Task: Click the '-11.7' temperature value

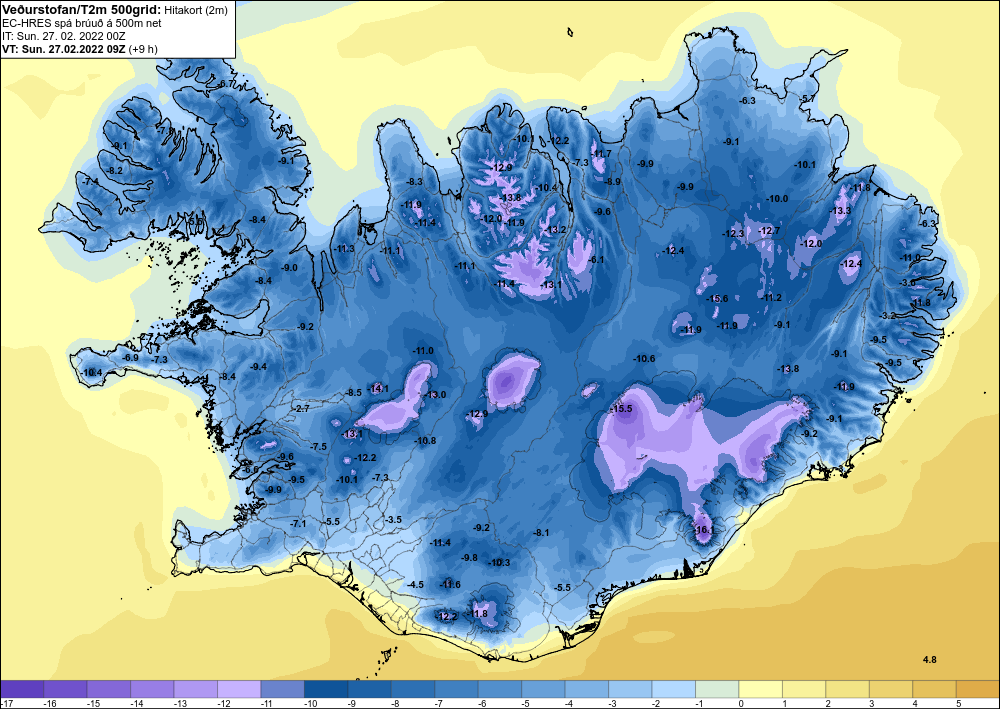Action: (601, 154)
